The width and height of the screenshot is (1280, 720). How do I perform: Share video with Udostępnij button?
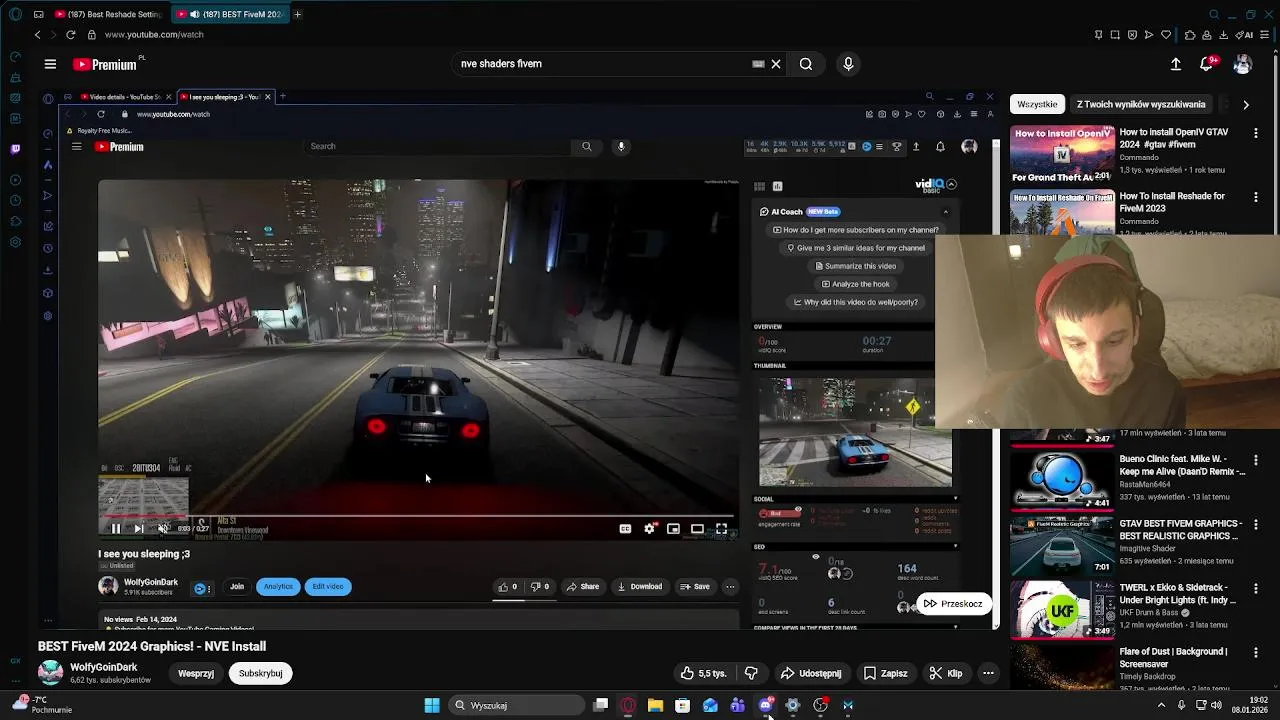click(x=811, y=673)
